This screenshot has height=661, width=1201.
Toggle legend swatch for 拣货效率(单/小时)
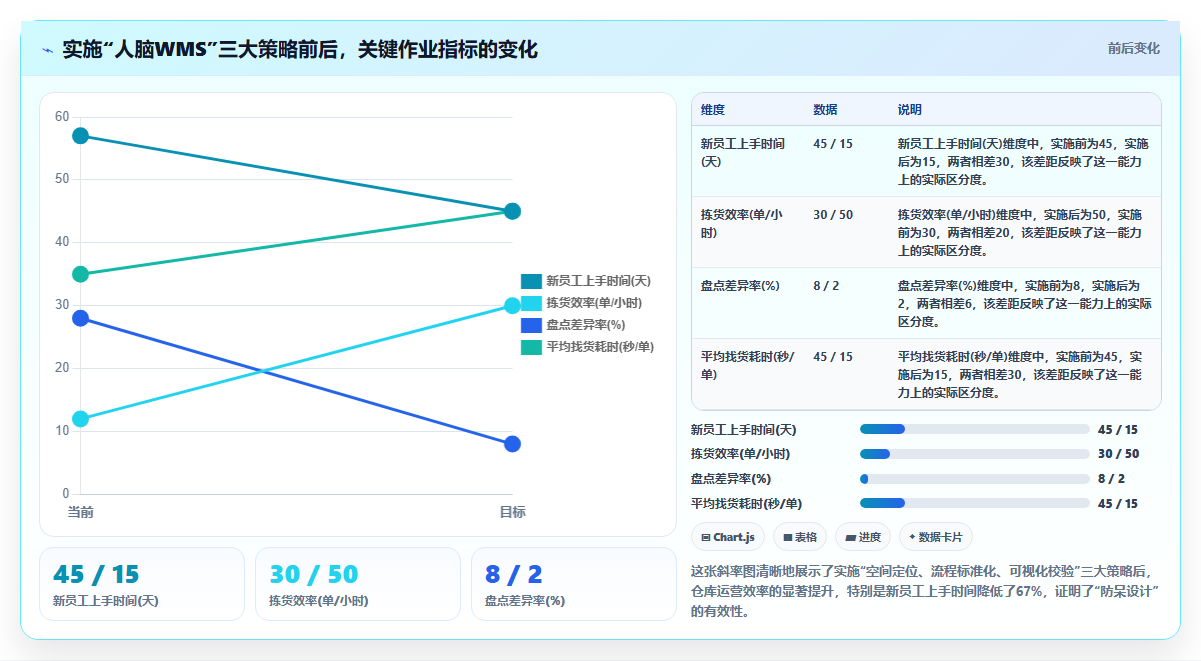(x=531, y=303)
